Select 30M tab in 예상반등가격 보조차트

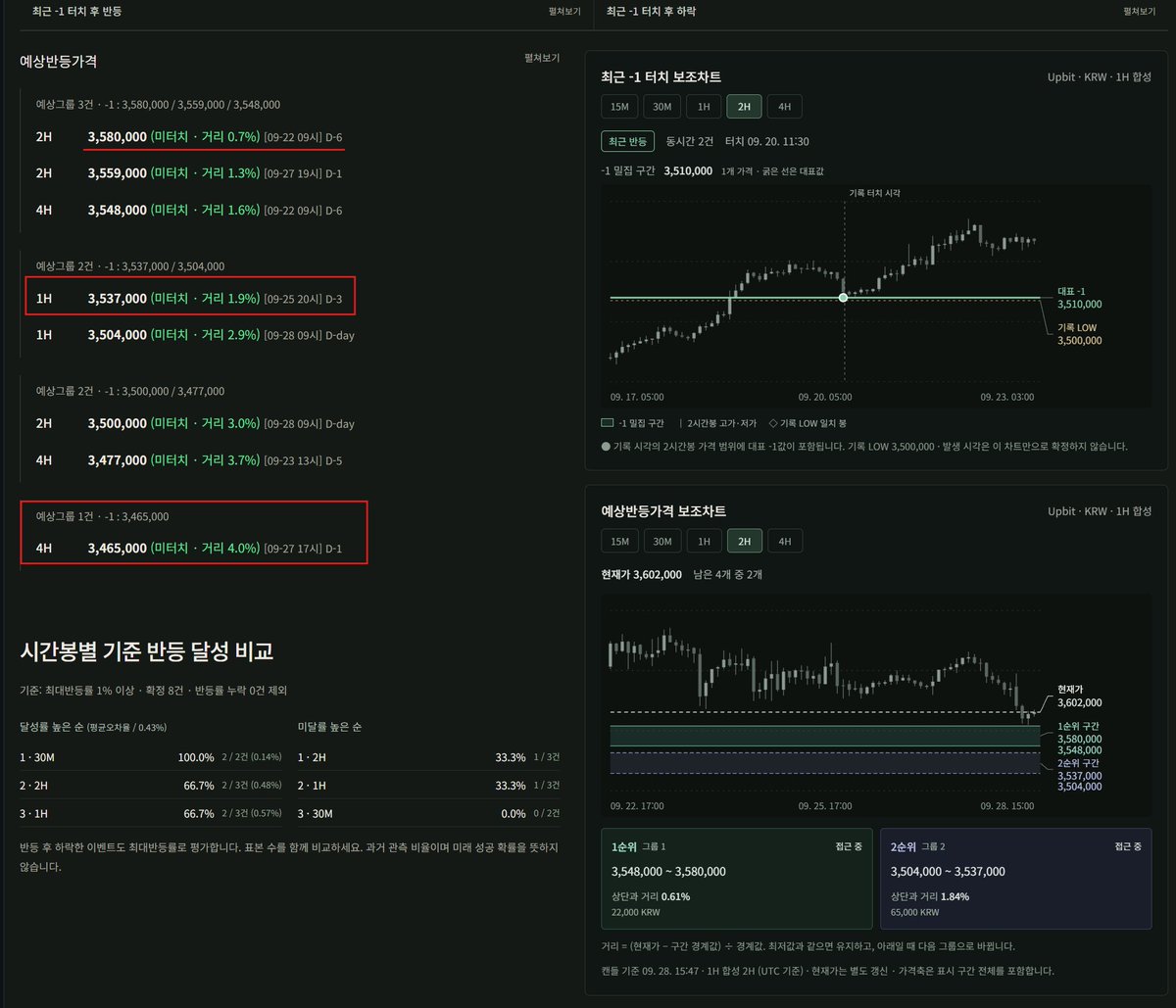(x=661, y=541)
